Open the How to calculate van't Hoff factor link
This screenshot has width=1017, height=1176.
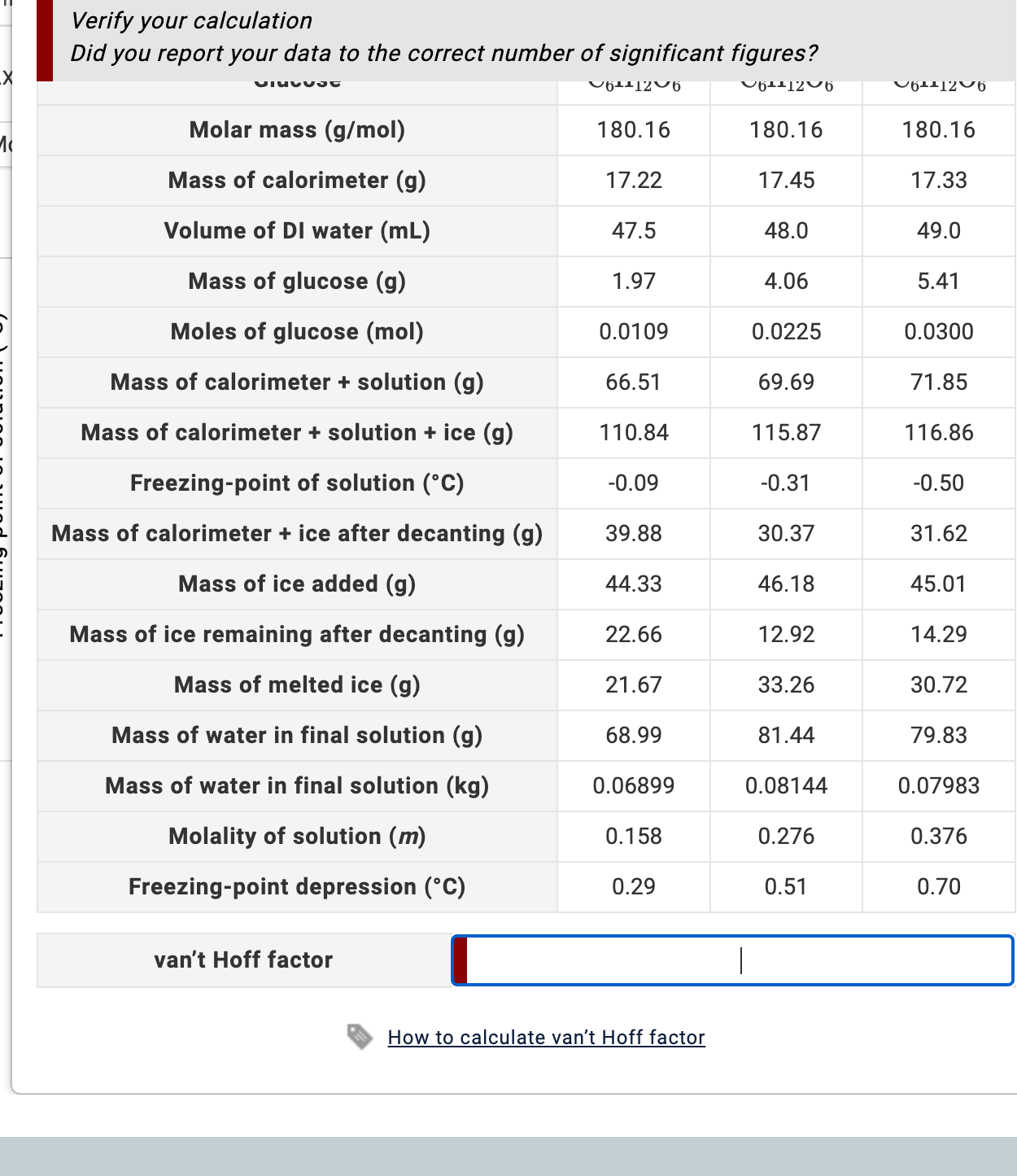[x=547, y=1037]
